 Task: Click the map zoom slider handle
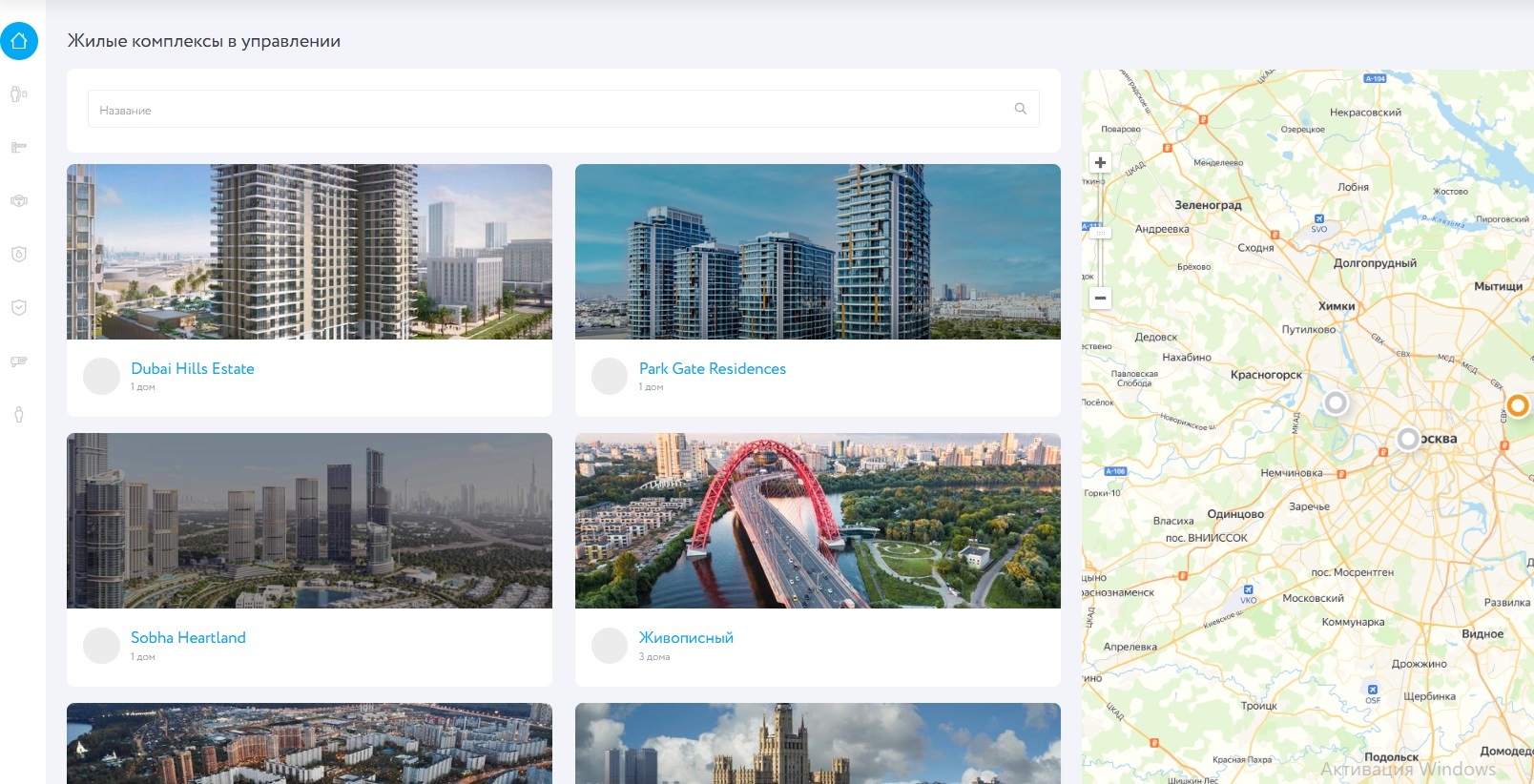1100,233
